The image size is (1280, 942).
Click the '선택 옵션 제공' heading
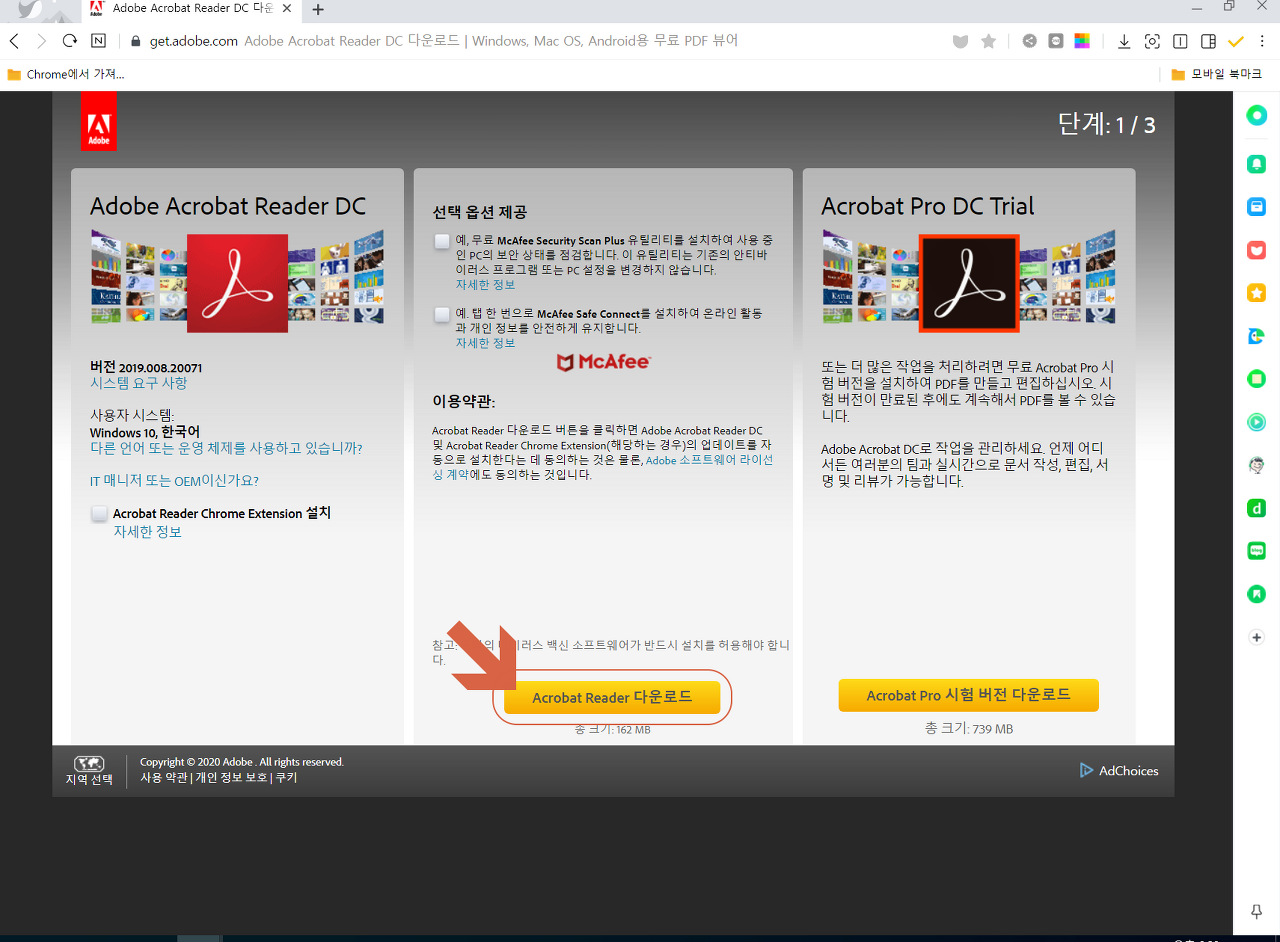479,212
